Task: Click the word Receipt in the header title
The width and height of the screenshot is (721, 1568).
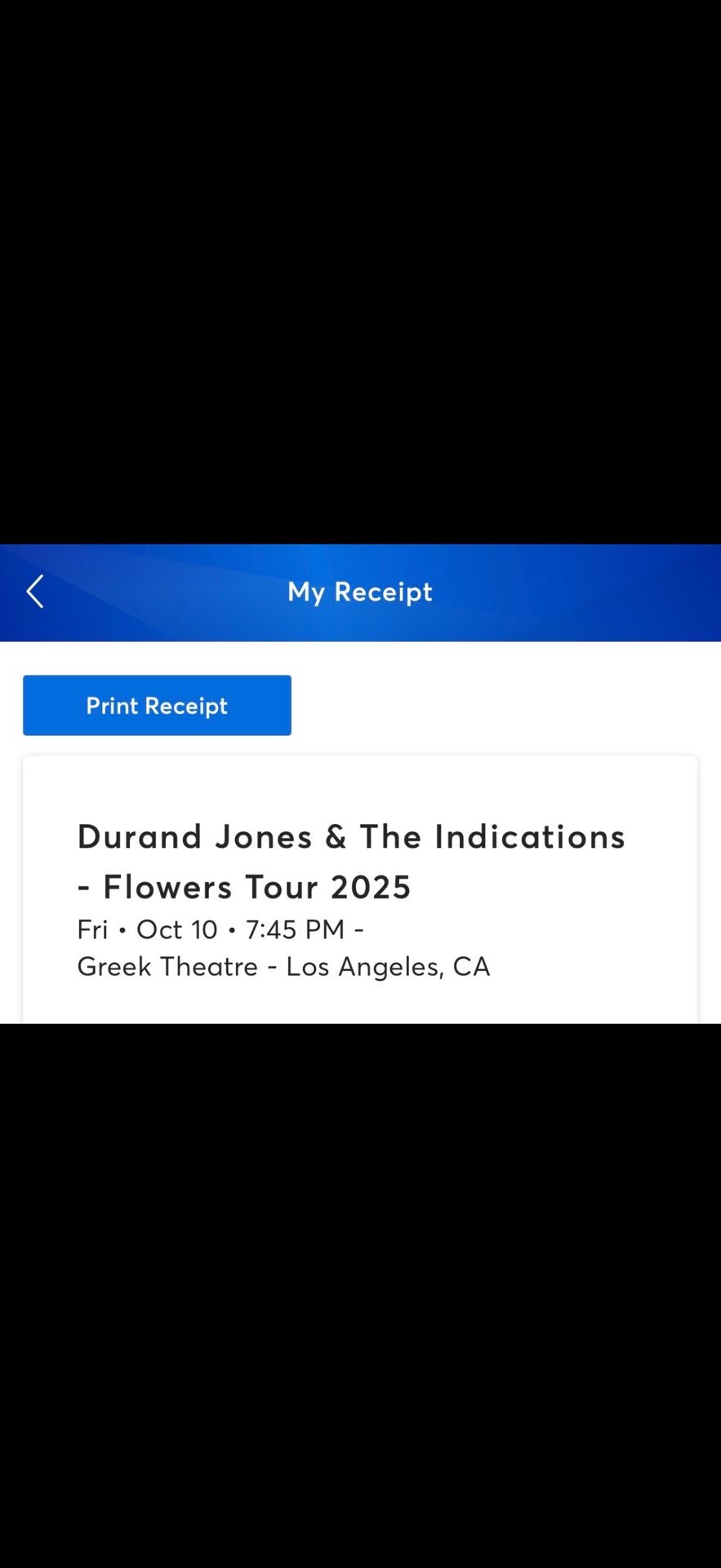Action: [383, 591]
